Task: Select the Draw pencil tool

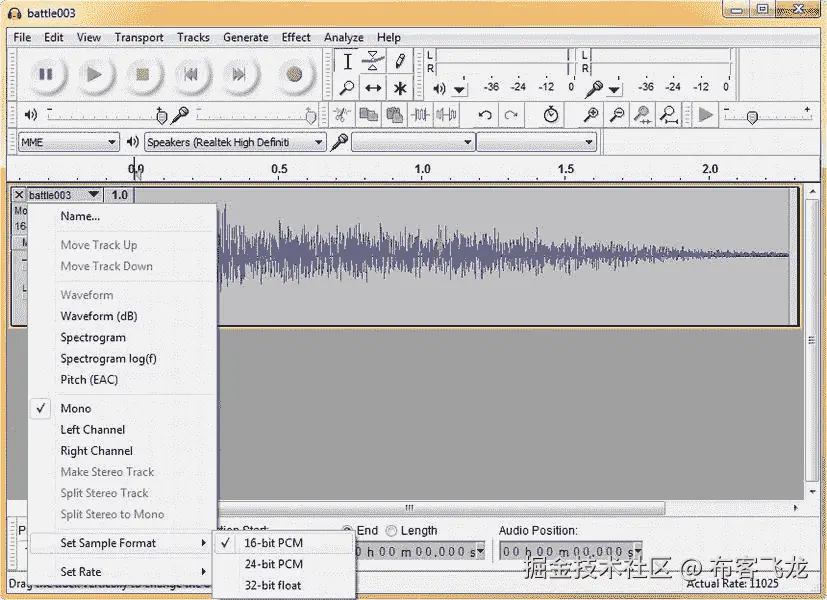Action: [400, 61]
